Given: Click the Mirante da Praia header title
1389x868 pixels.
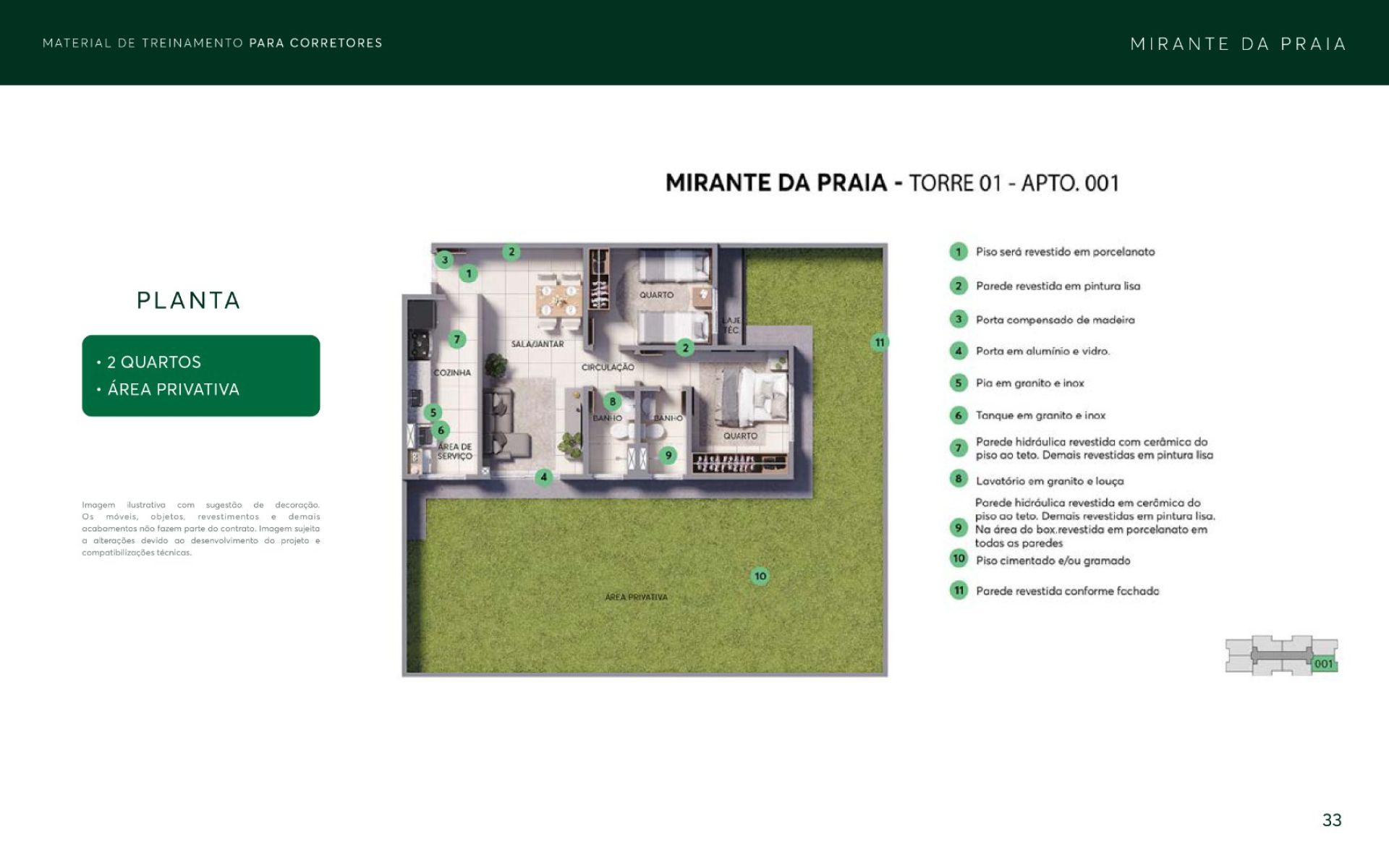Looking at the screenshot, I should click(x=1238, y=44).
